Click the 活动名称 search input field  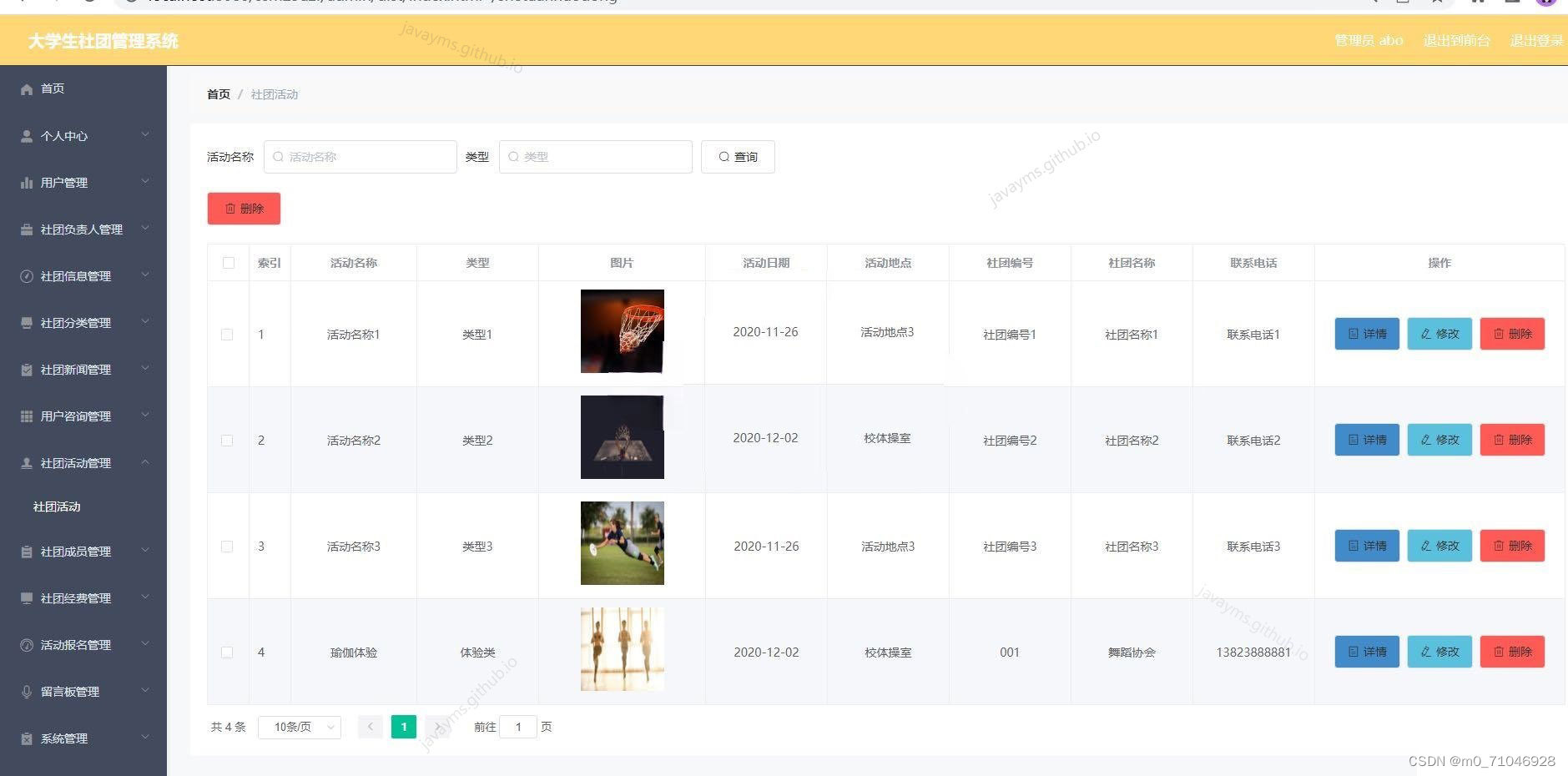(360, 157)
